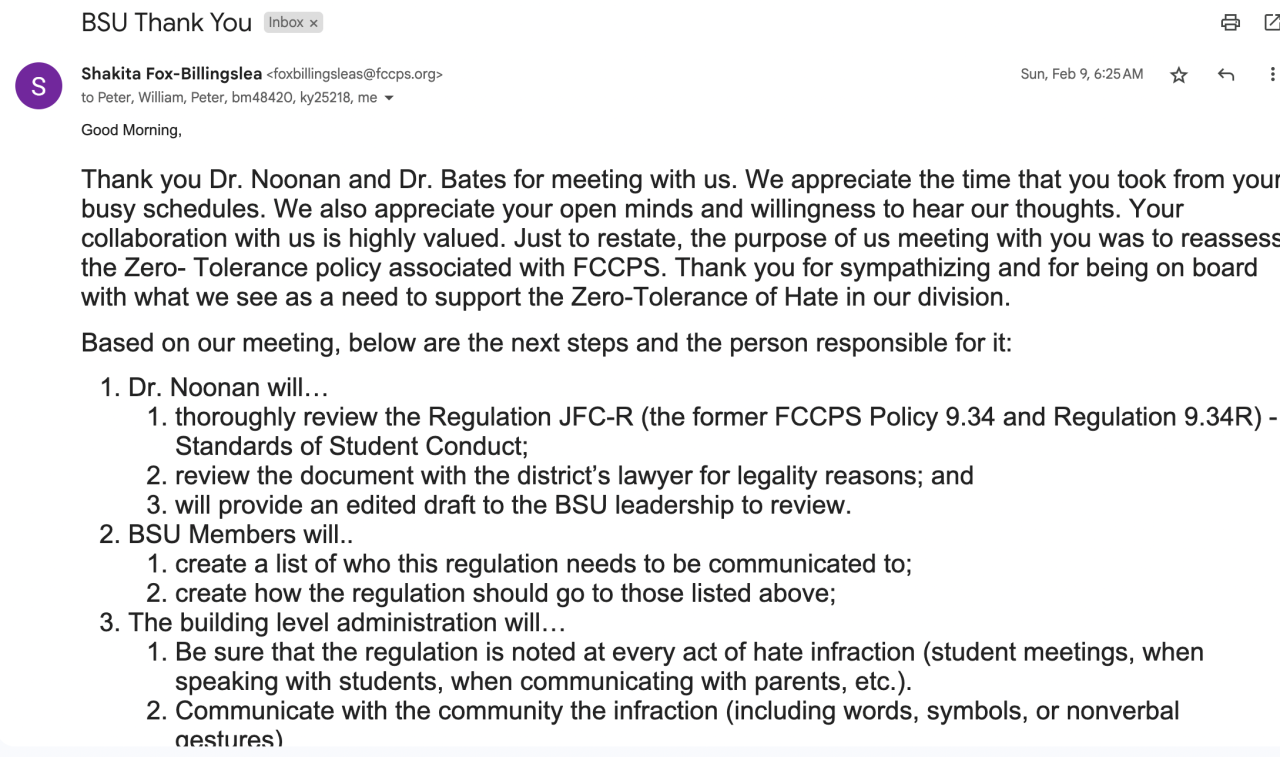Click 'The building level administration will…' item

[x=346, y=622]
